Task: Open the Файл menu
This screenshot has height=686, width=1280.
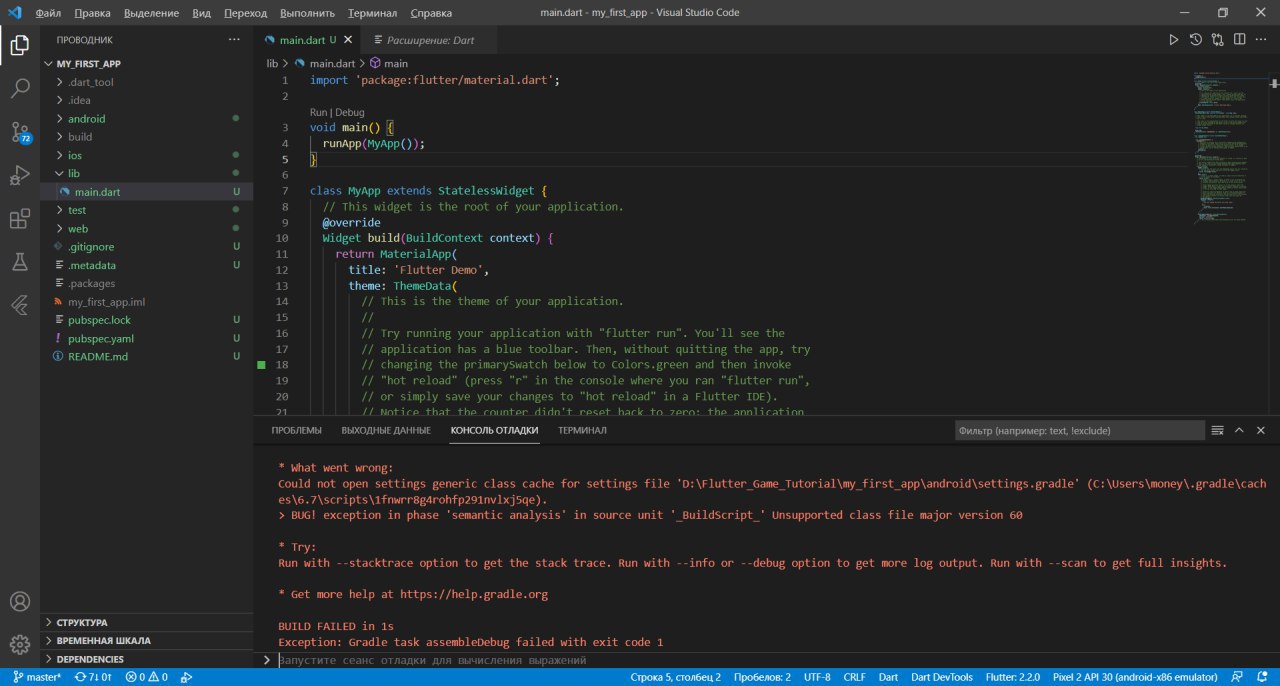Action: [48, 13]
